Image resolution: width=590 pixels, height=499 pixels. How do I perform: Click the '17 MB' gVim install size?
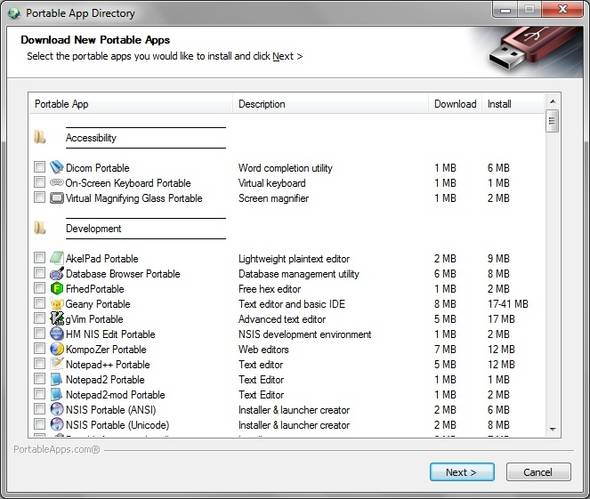(501, 319)
